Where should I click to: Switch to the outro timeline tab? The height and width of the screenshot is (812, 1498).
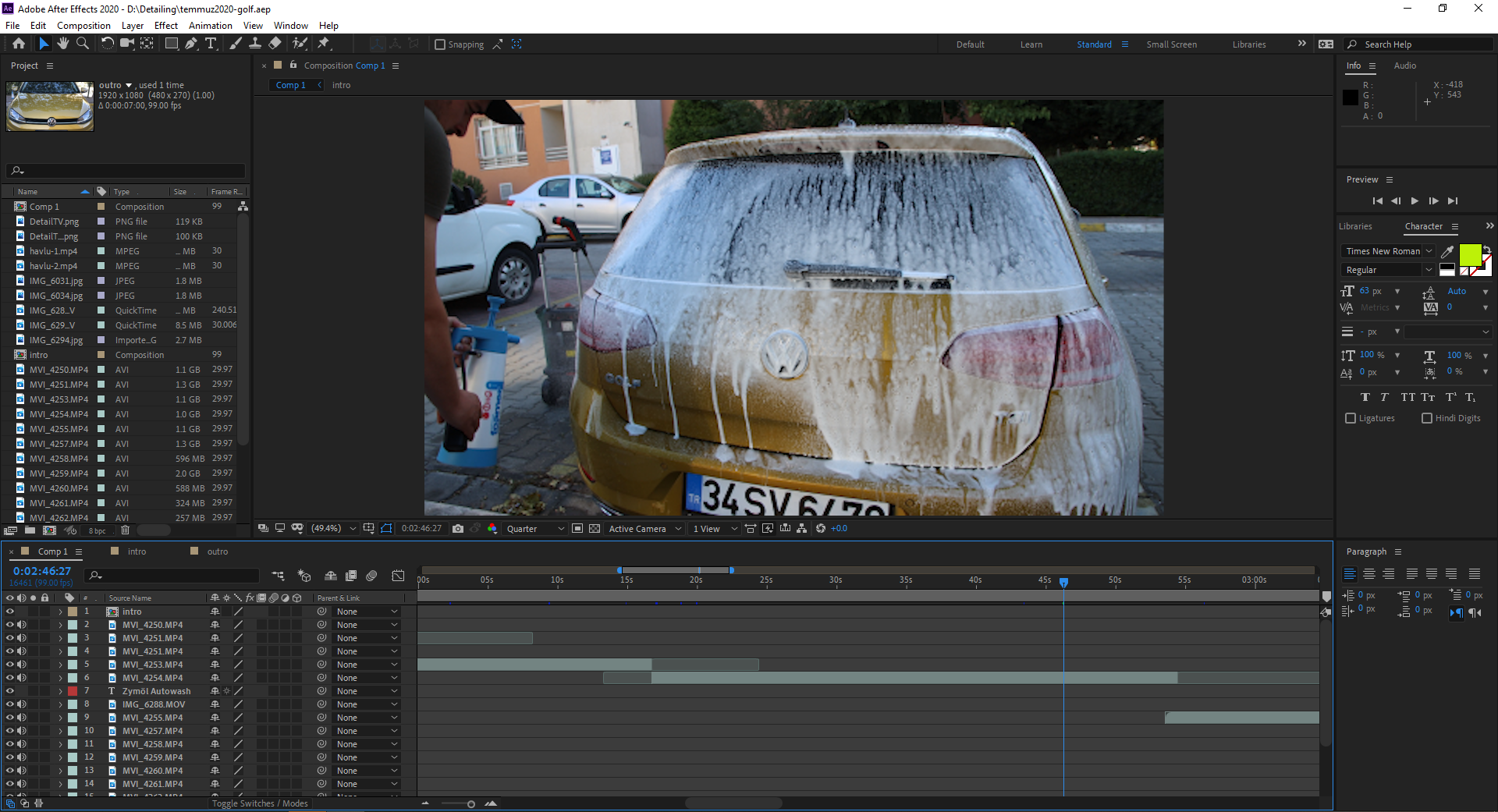click(x=218, y=551)
